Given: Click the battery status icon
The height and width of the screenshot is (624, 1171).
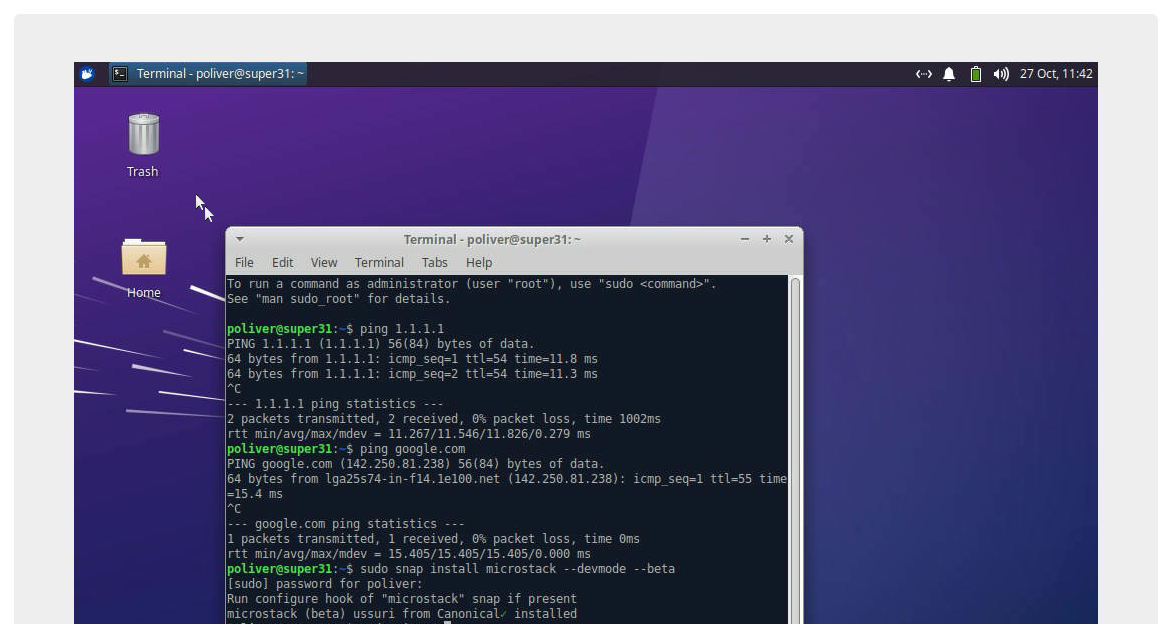Looking at the screenshot, I should [975, 74].
